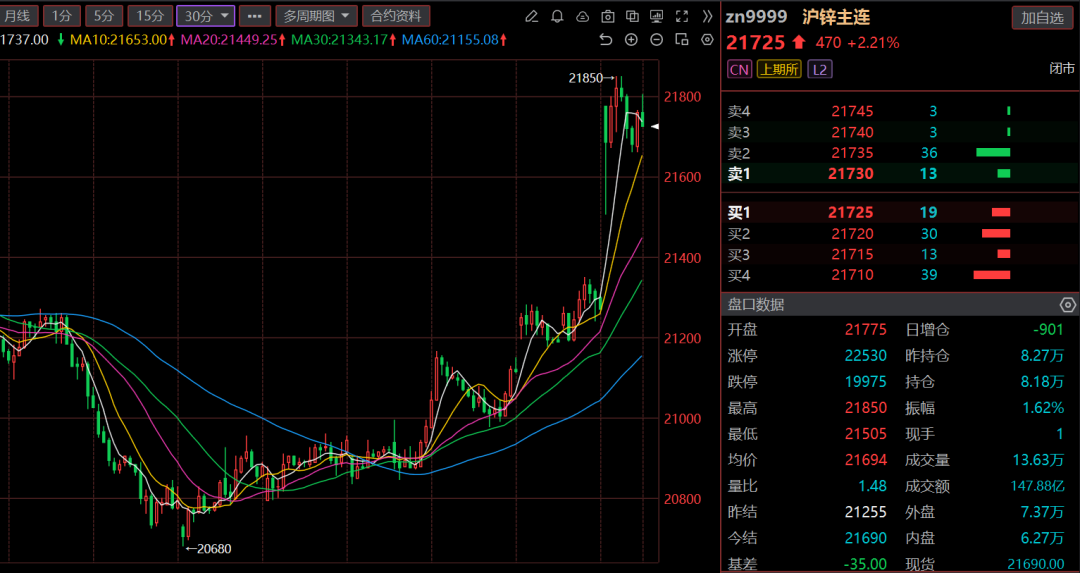Click the red 买4 volume bar
This screenshot has height=573, width=1080.
click(x=992, y=275)
